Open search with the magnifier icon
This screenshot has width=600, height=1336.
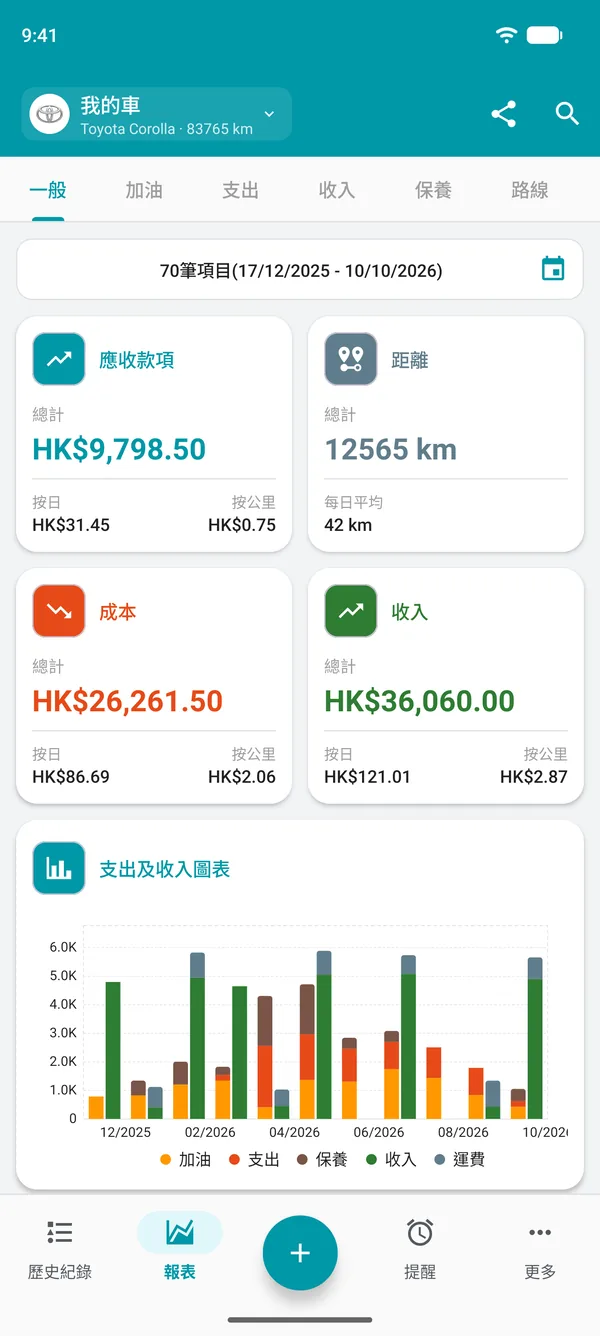[x=567, y=114]
